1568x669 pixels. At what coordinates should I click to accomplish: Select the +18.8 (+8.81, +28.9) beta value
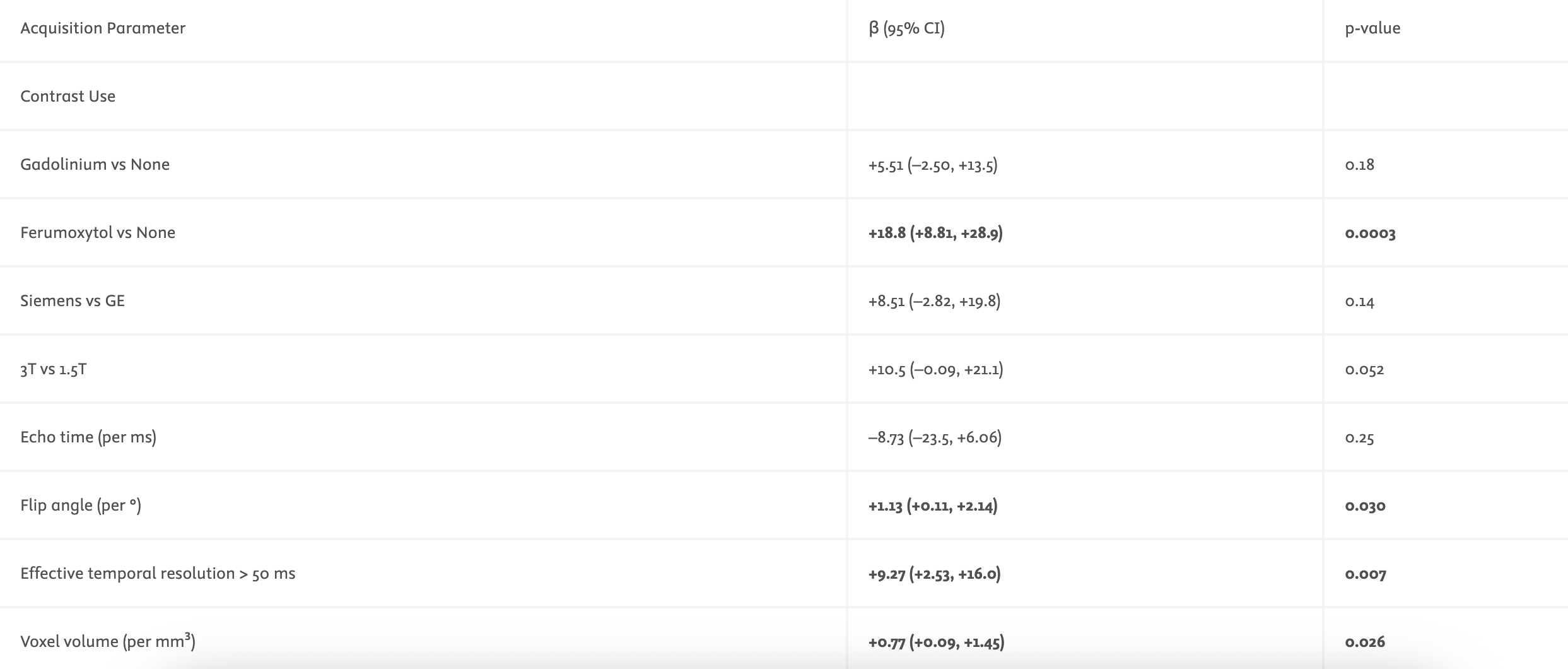coord(935,233)
